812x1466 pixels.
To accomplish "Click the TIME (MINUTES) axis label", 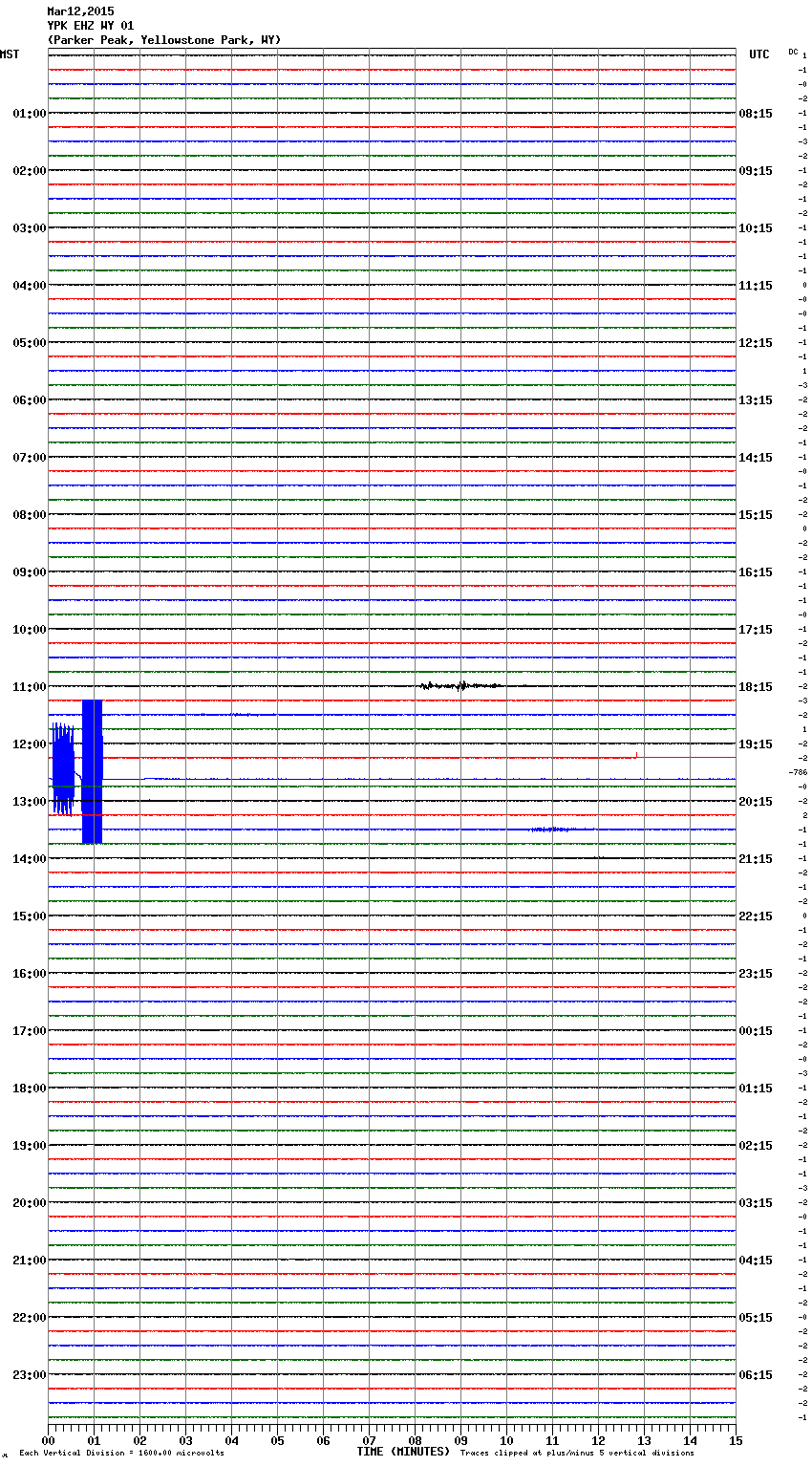I will tap(402, 1452).
